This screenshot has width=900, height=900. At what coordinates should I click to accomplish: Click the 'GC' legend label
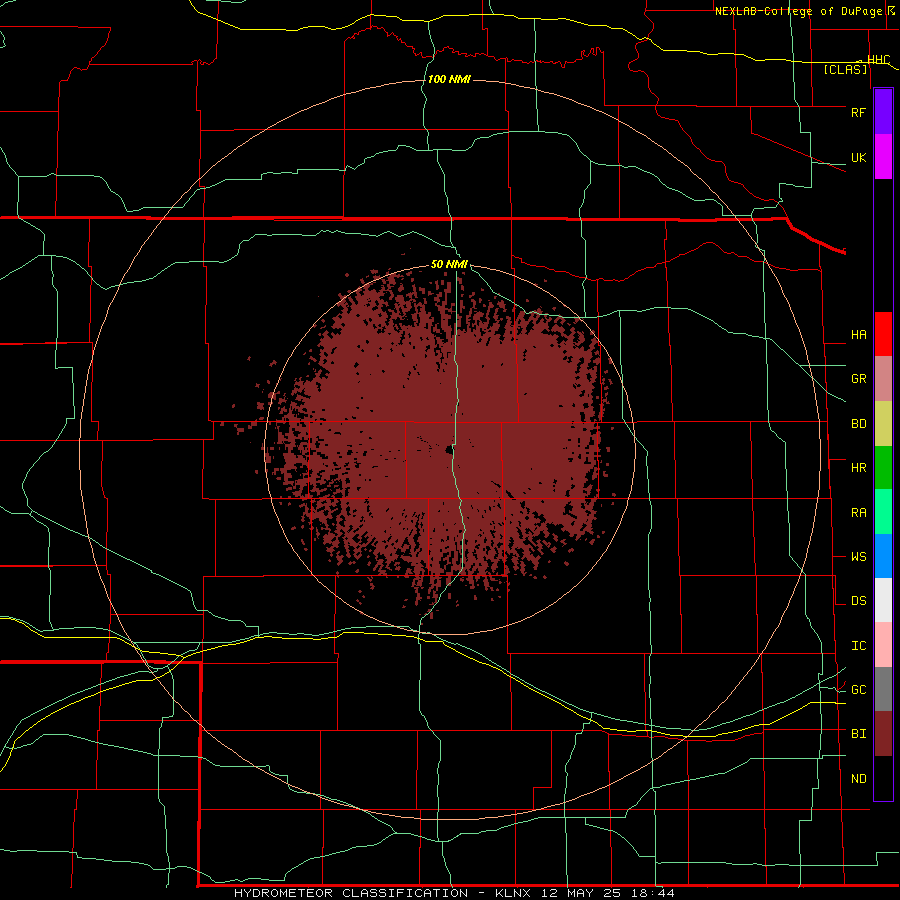858,690
